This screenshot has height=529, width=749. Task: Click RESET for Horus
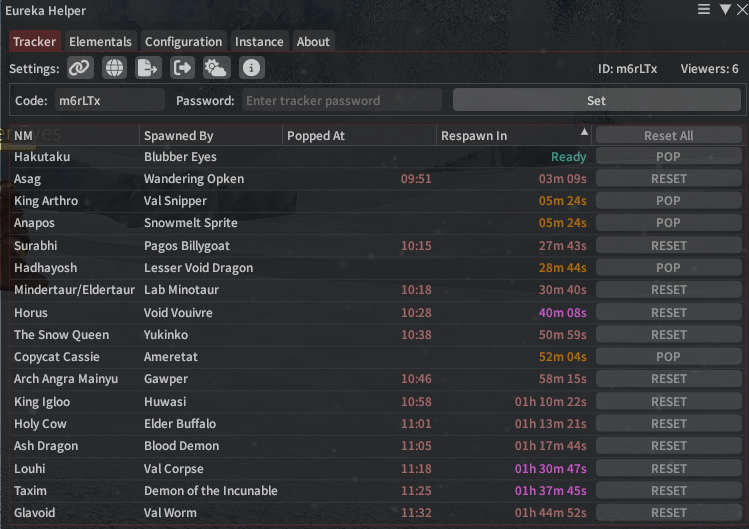coord(668,313)
